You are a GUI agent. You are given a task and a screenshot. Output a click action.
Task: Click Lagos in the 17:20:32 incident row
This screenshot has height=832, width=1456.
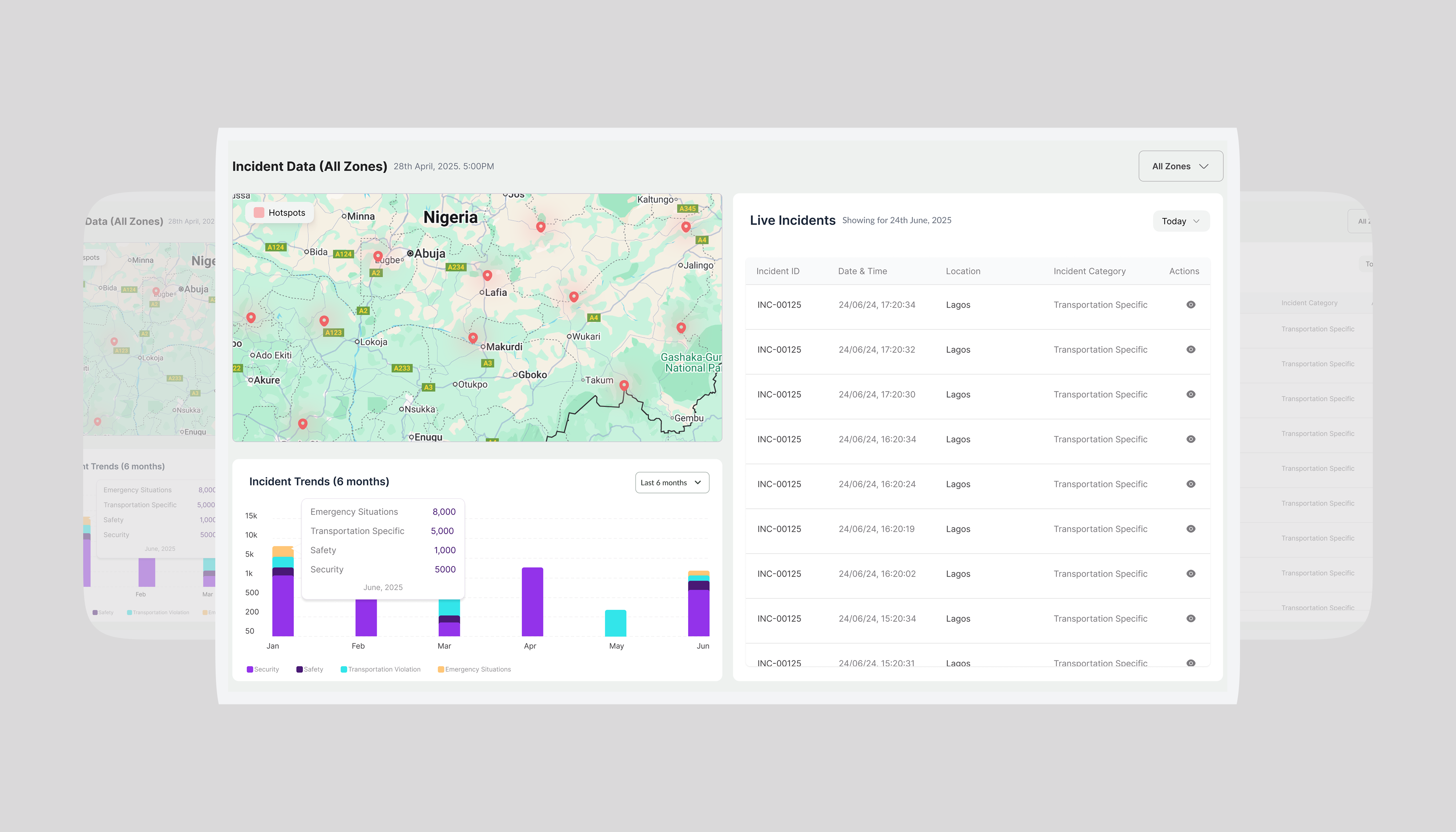click(958, 350)
